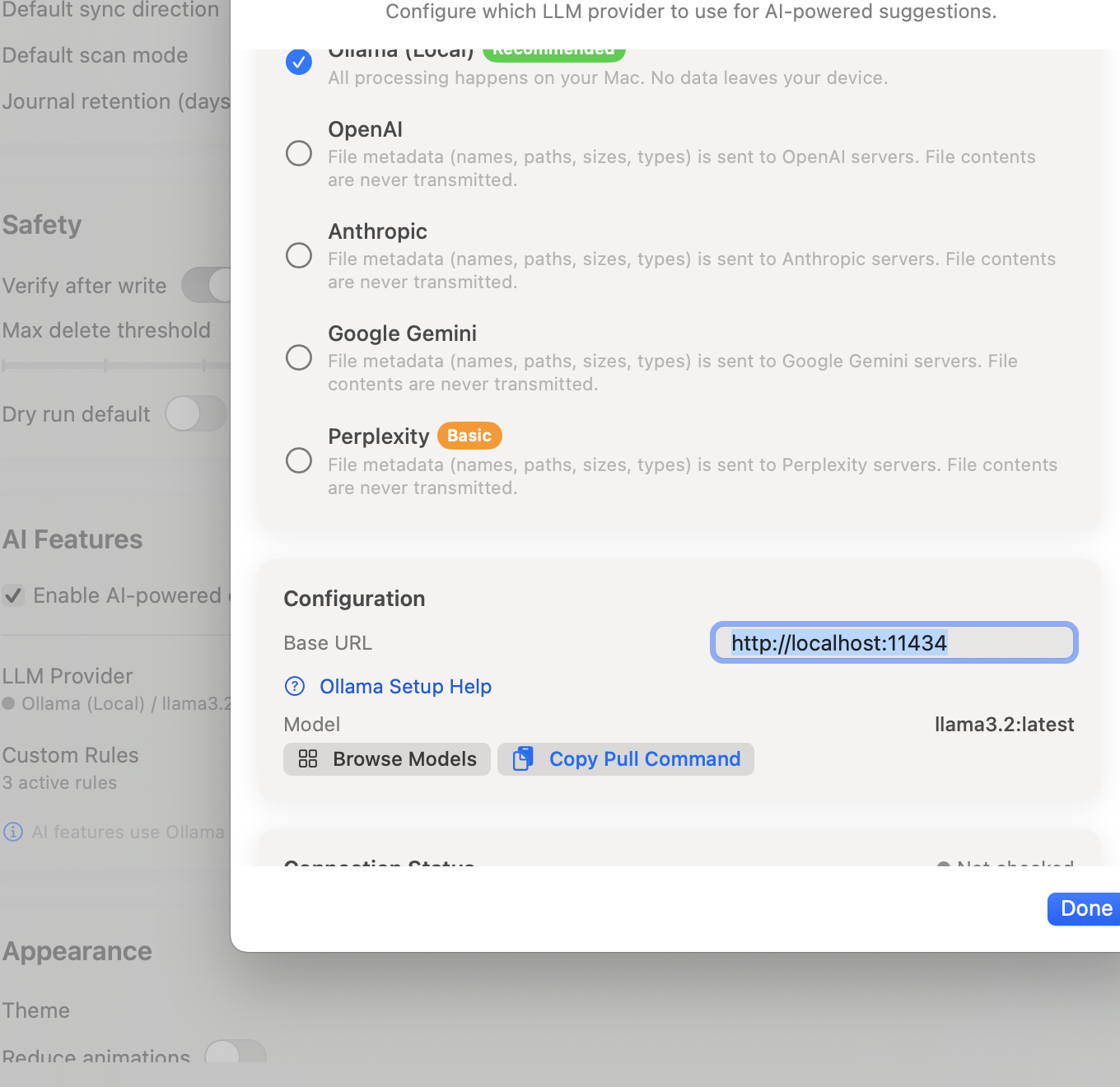Viewport: 1120px width, 1087px height.
Task: Open the Custom Rules settings row
Action: (x=115, y=767)
